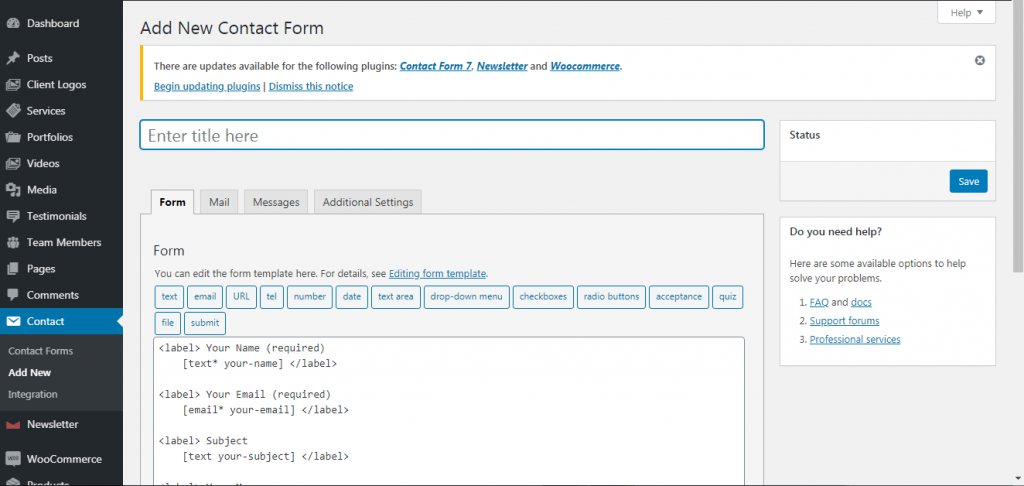Focus the Enter title here field
The height and width of the screenshot is (486, 1024).
click(452, 135)
